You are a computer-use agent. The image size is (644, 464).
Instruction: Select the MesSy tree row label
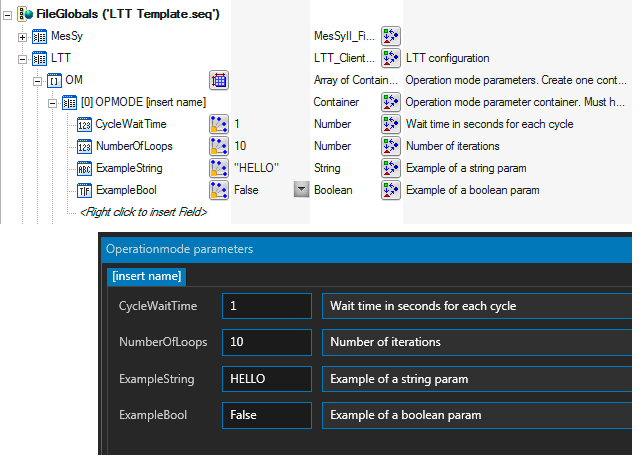(x=67, y=36)
